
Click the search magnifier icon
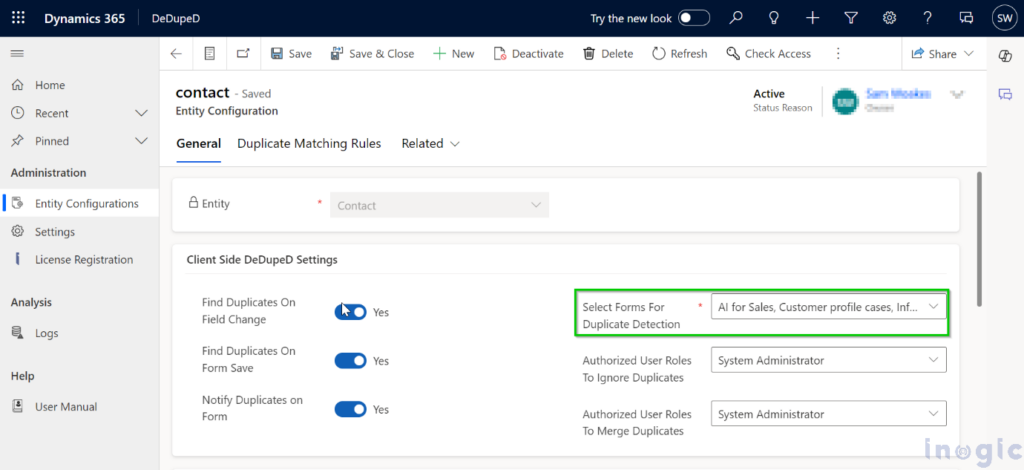coord(736,18)
